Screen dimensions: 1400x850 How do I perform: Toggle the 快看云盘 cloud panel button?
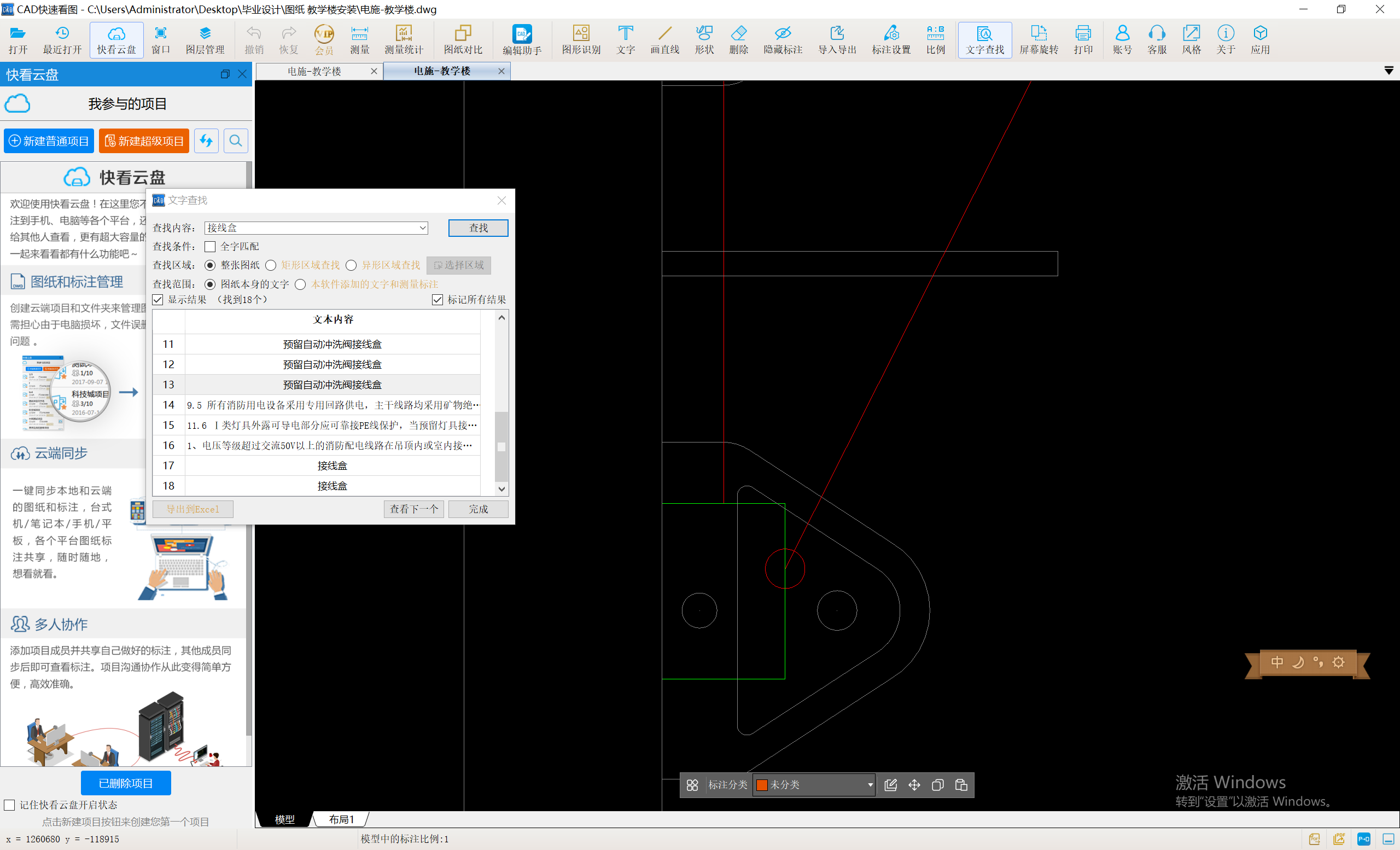(116, 40)
